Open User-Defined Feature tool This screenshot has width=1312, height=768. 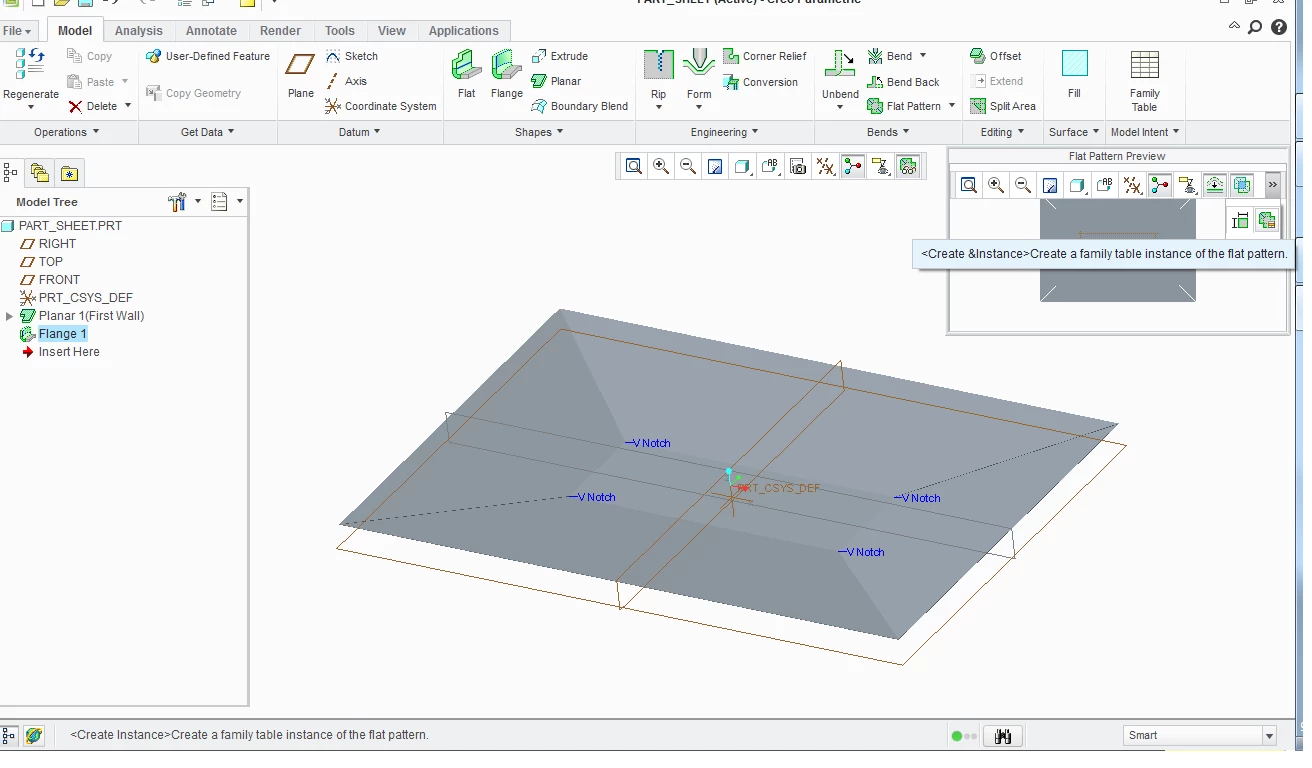[x=208, y=56]
